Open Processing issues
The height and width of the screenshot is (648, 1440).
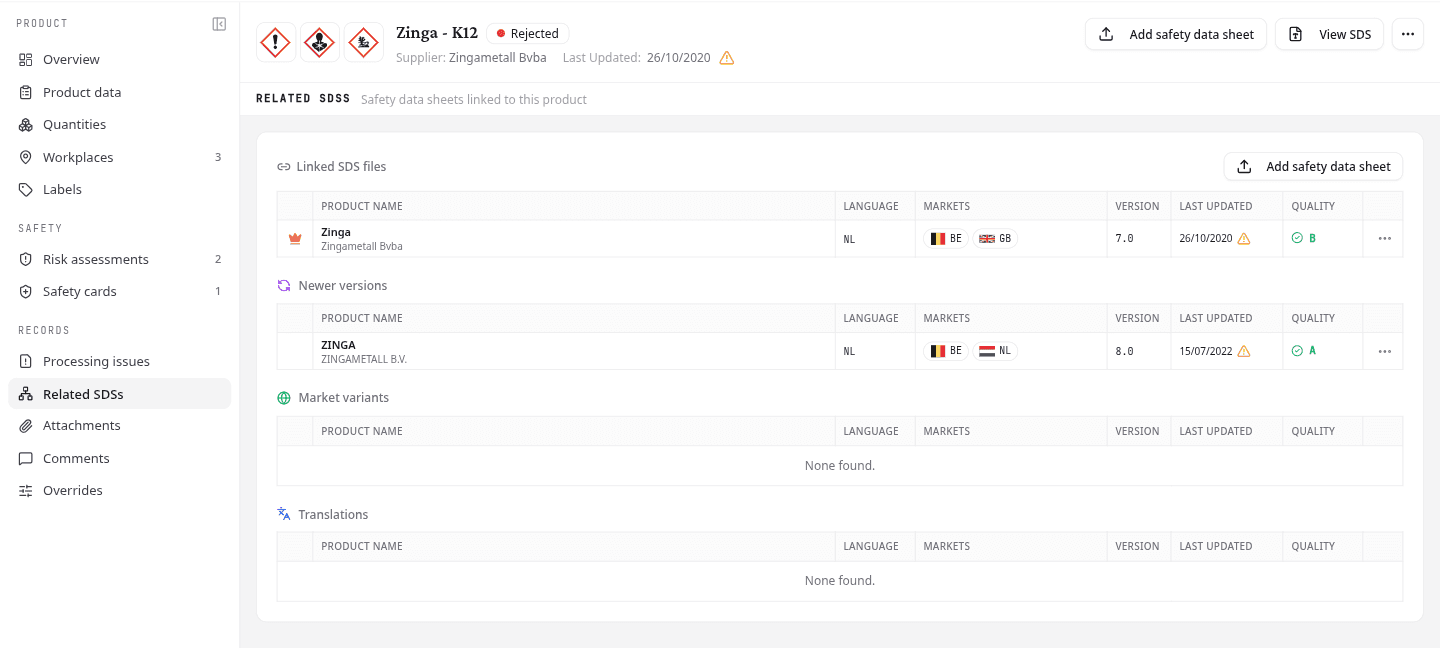click(120, 361)
